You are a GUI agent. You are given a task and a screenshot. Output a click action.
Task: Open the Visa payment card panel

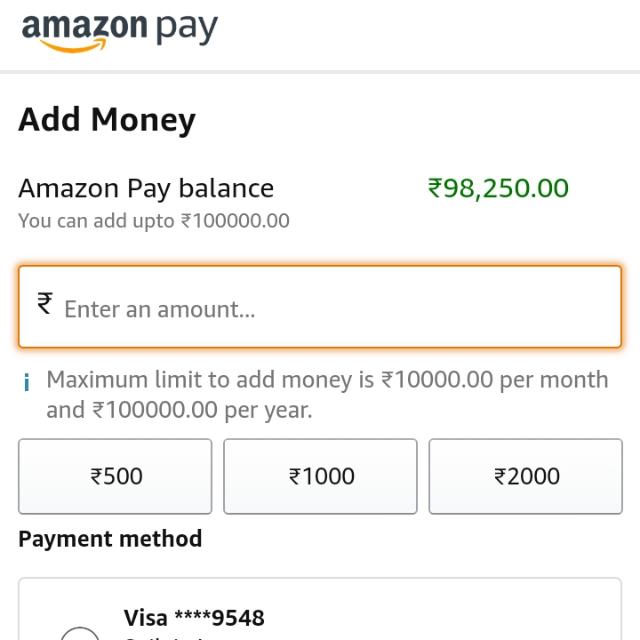click(x=320, y=609)
